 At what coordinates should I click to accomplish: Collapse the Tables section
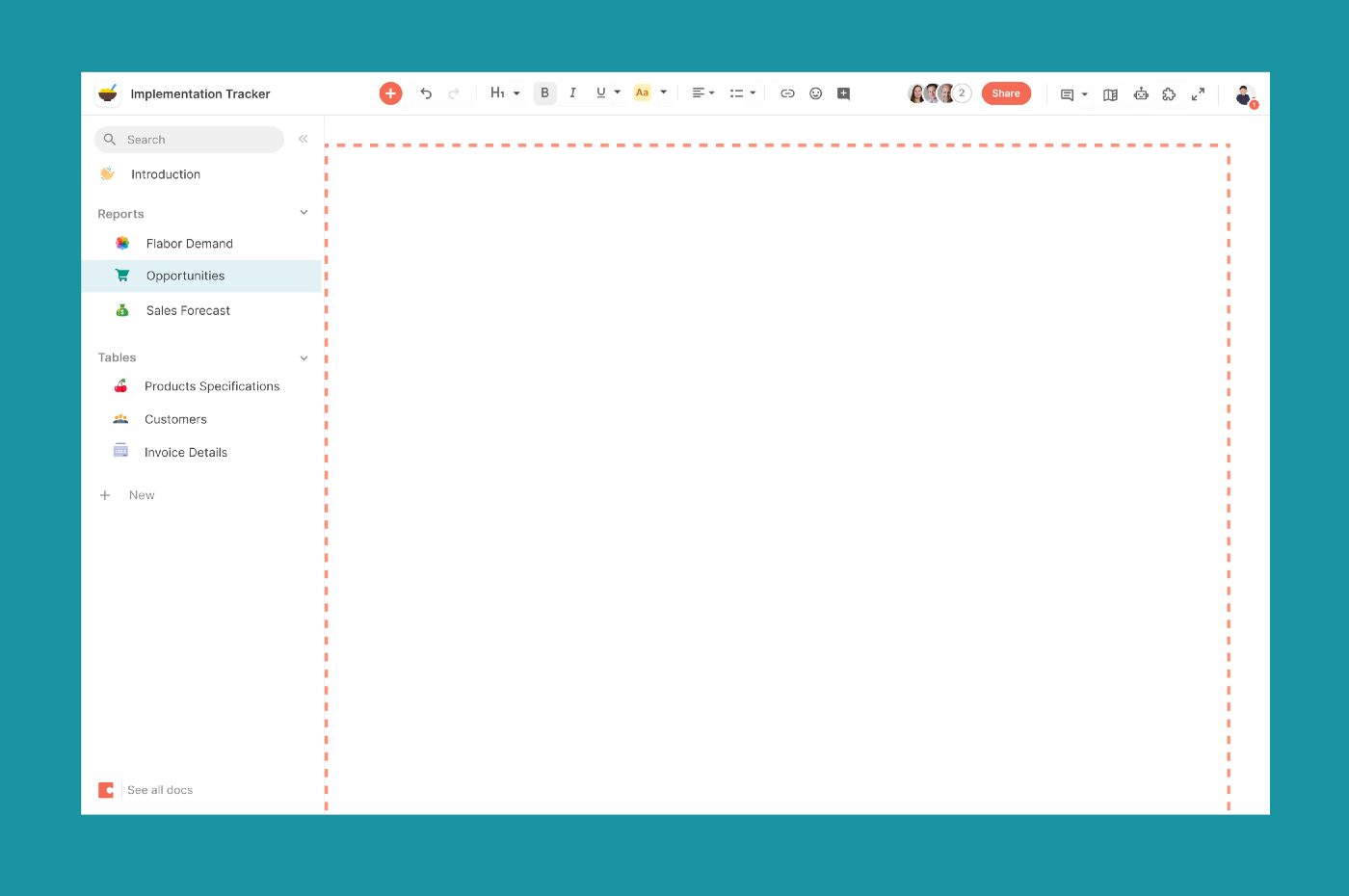[304, 357]
